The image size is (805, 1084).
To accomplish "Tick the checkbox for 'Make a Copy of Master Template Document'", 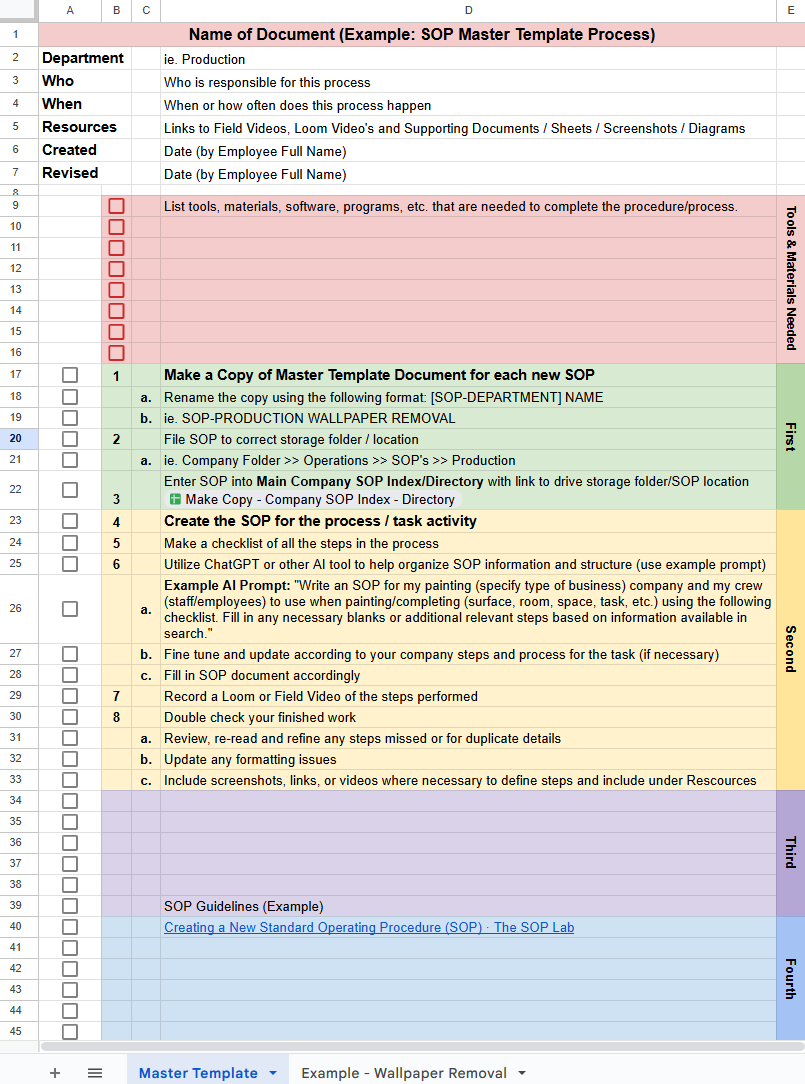I will 68,375.
